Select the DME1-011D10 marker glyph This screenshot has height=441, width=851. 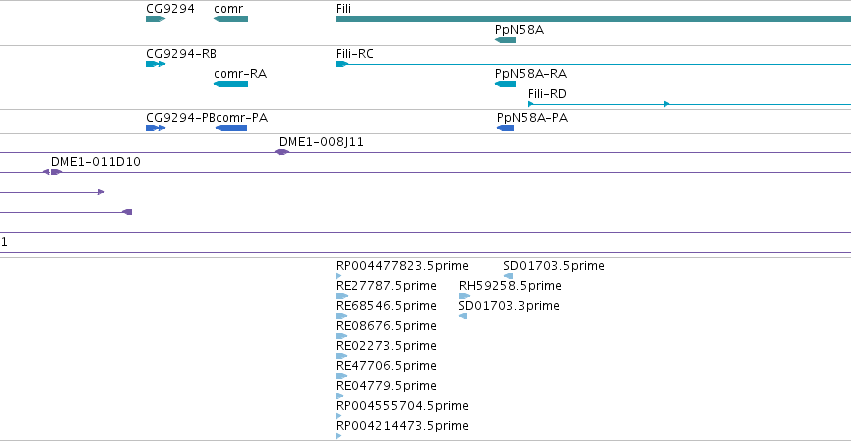click(52, 172)
